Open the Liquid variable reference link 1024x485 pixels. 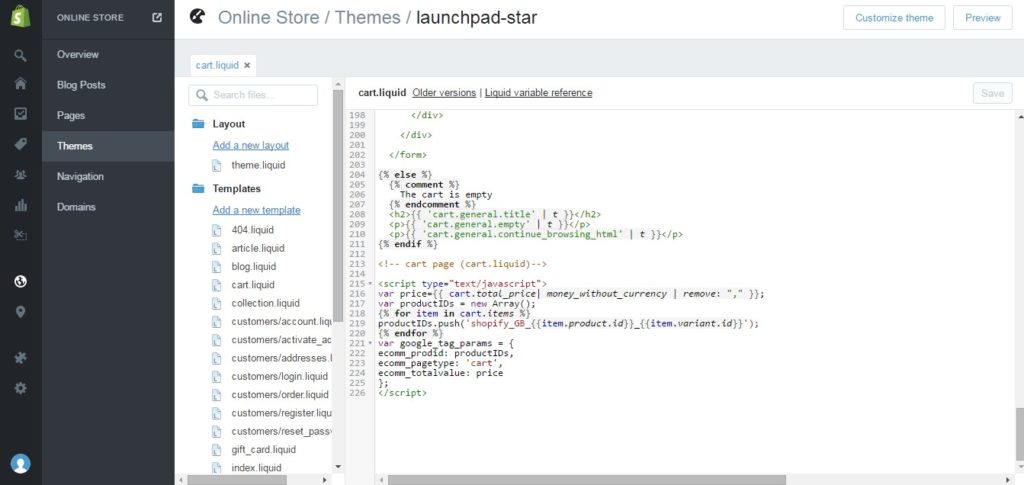[538, 93]
